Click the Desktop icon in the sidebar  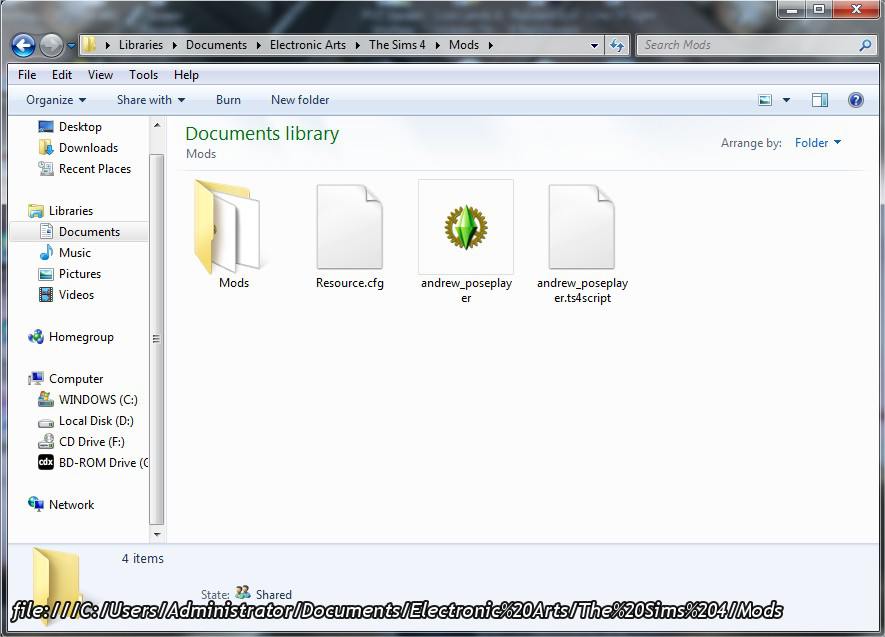click(x=46, y=126)
